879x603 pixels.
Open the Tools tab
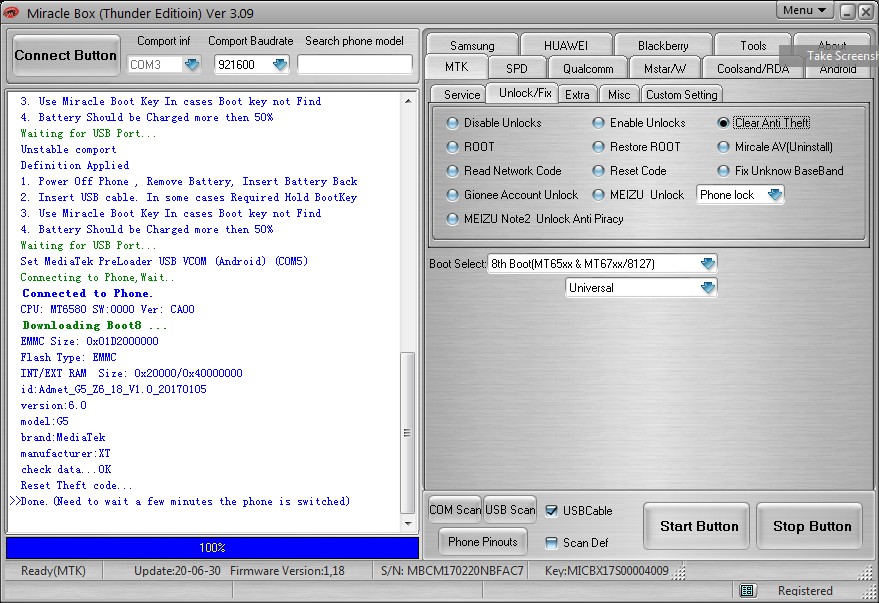(753, 45)
